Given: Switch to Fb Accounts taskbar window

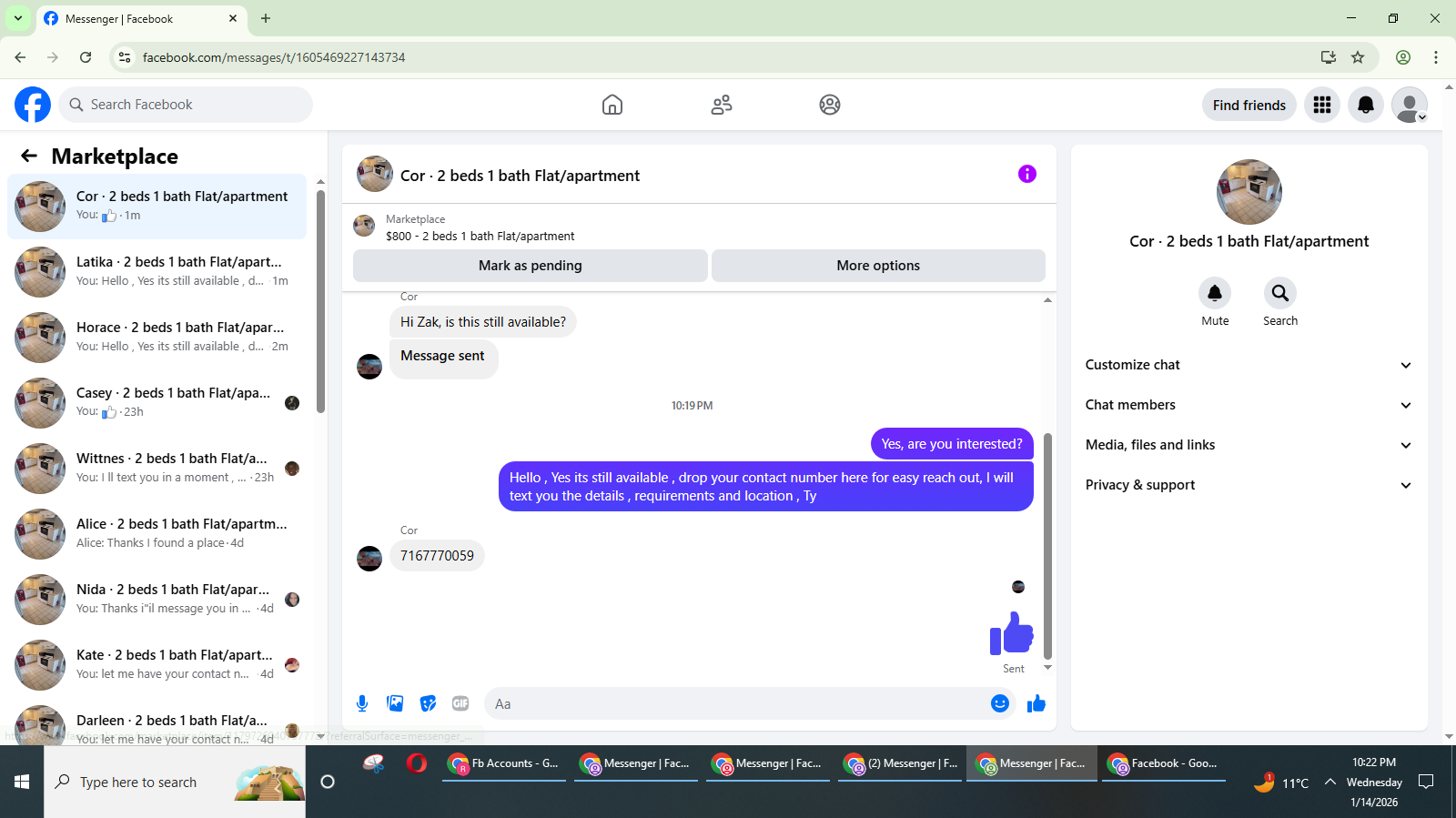Looking at the screenshot, I should coord(504,764).
